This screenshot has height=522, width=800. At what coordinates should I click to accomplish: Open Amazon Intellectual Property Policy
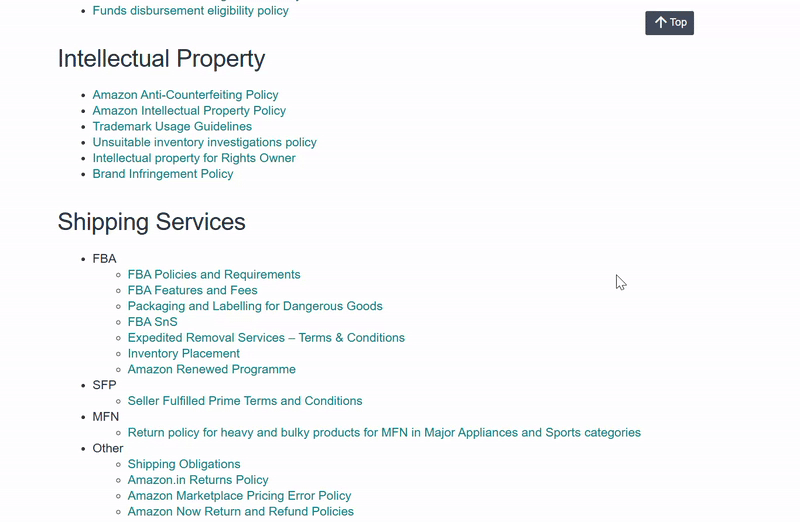[x=189, y=111]
